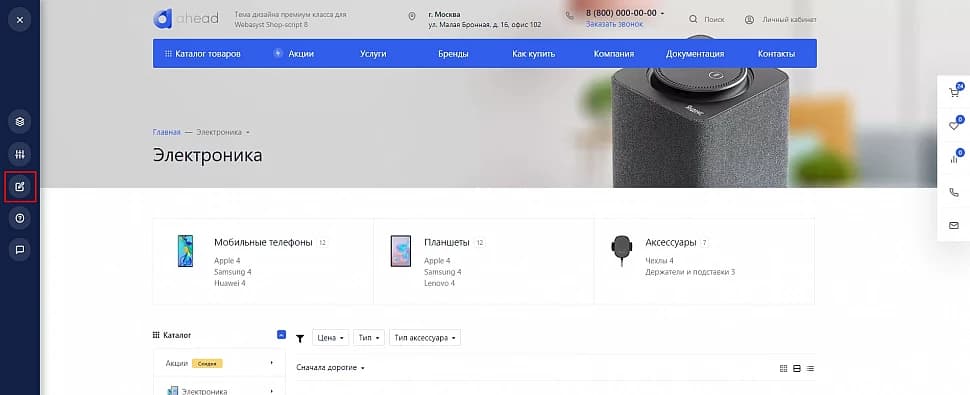Close the left sidebar with the X icon
The image size is (970, 395).
20,20
